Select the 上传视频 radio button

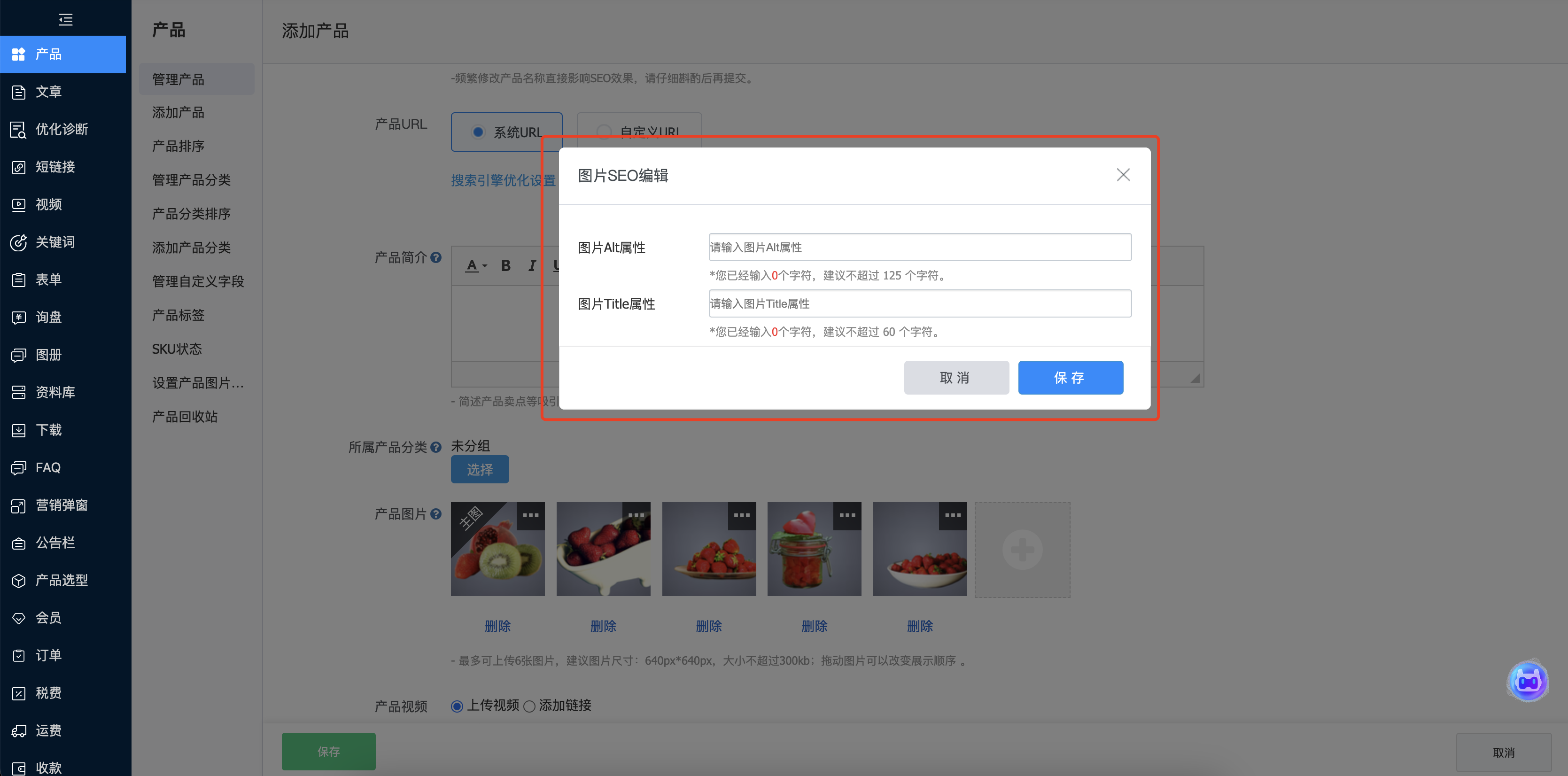click(x=457, y=706)
